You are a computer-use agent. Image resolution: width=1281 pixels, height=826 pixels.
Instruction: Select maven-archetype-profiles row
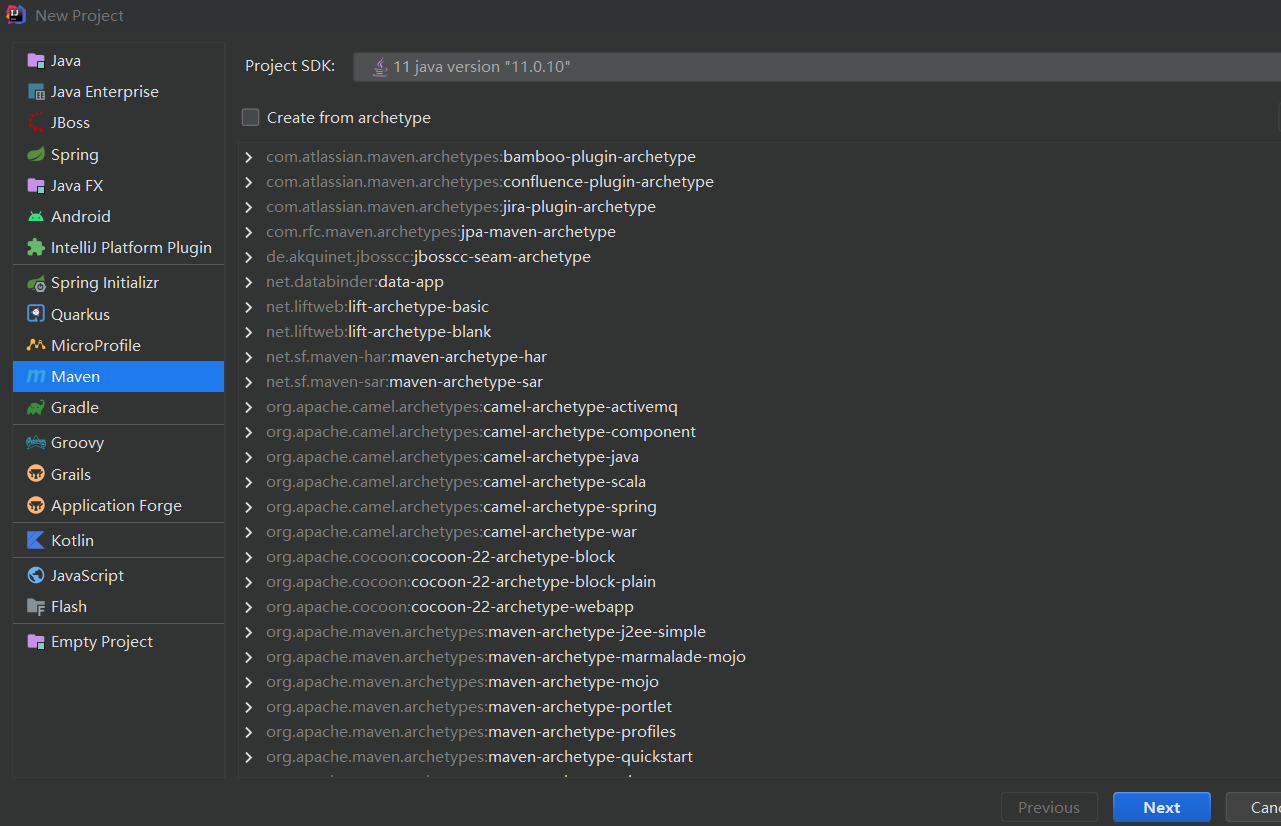coord(759,732)
